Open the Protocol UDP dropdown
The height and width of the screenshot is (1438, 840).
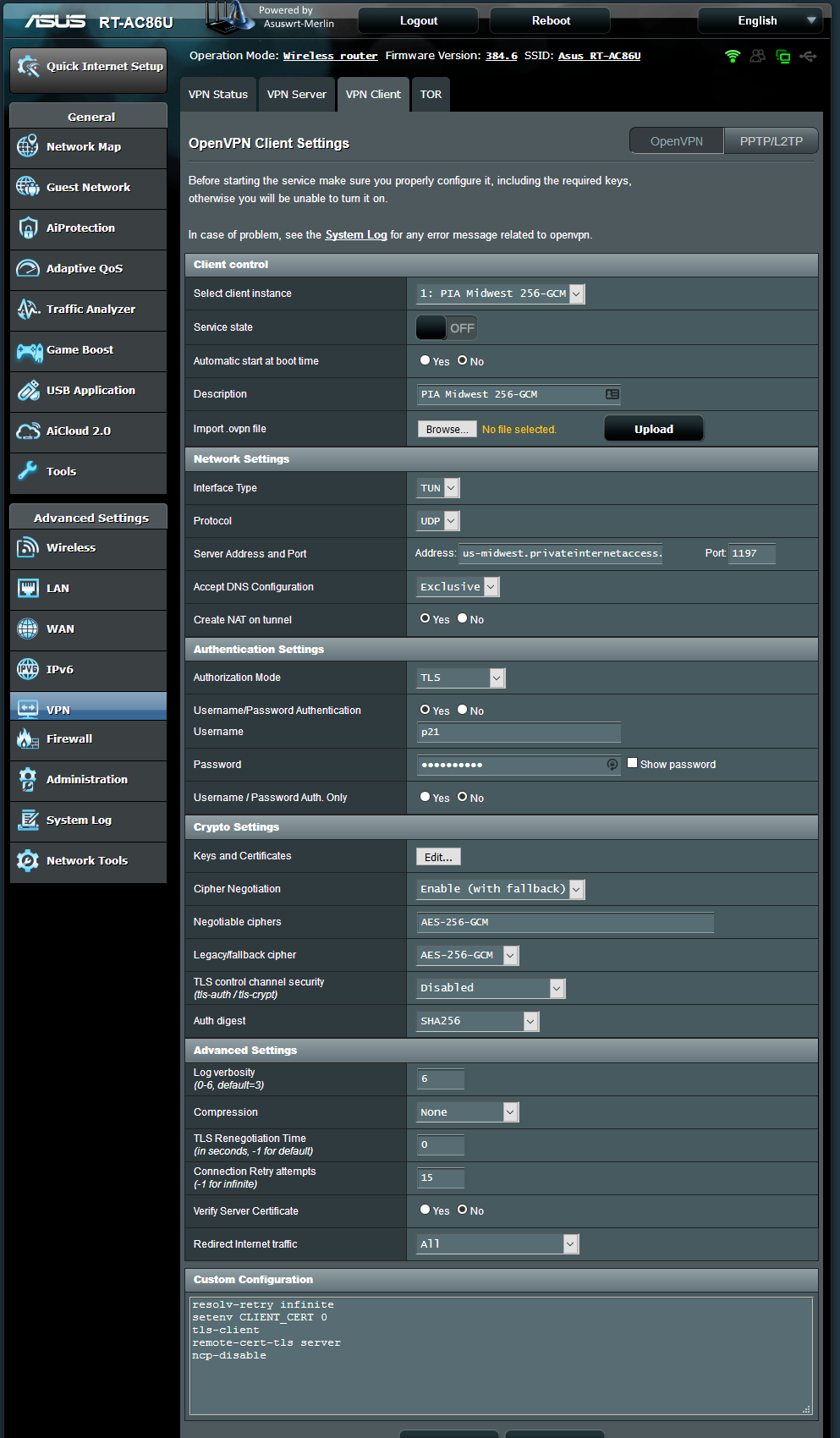click(x=438, y=521)
